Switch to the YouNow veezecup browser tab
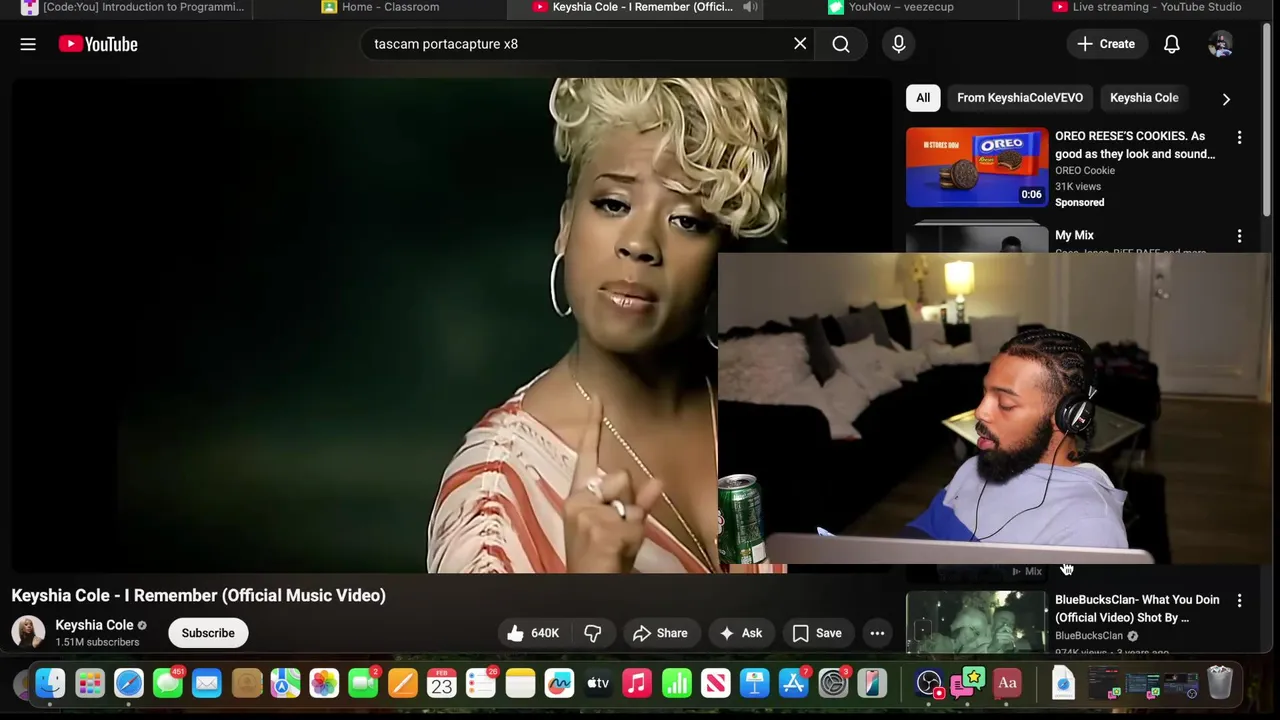Viewport: 1280px width, 720px height. coord(891,7)
